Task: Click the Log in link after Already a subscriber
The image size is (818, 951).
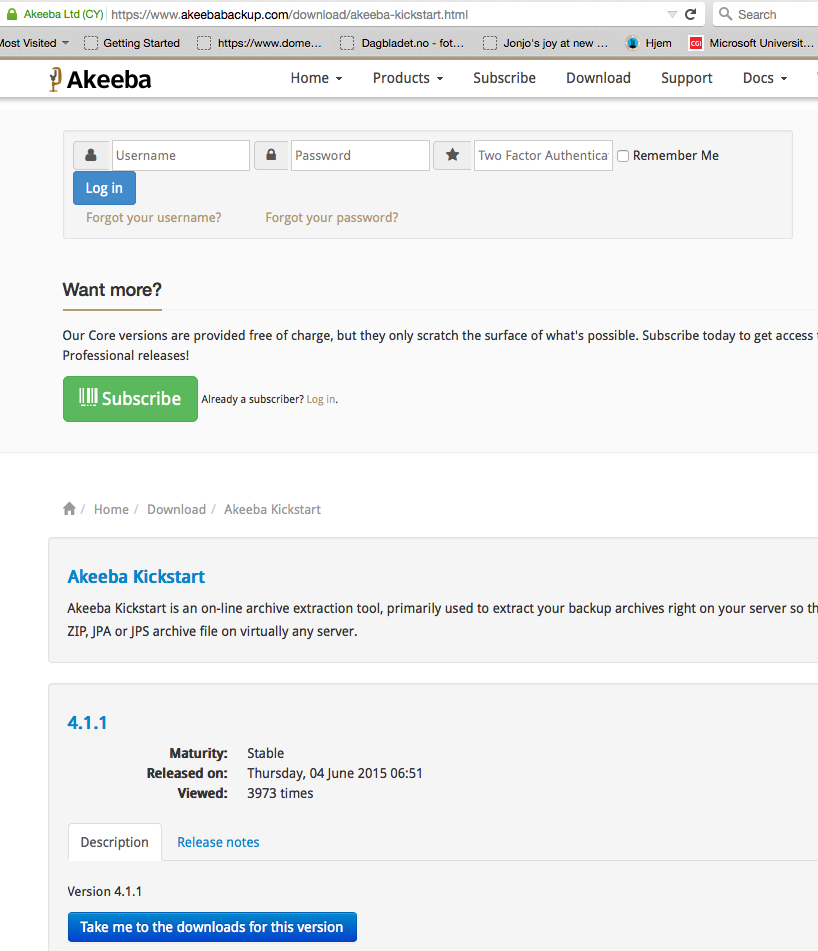Action: click(321, 399)
